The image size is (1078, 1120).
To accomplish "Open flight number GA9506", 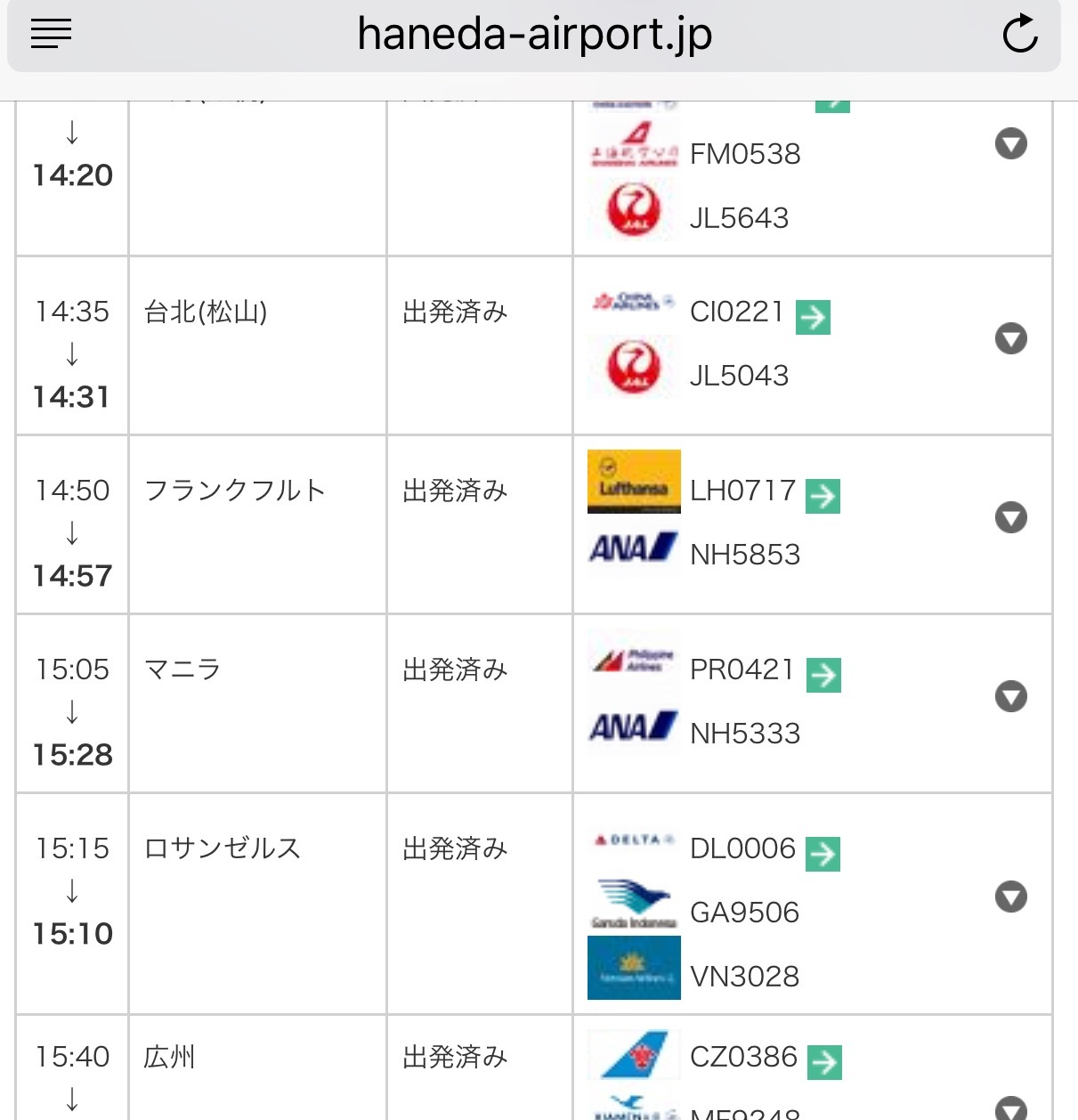I will 744,913.
